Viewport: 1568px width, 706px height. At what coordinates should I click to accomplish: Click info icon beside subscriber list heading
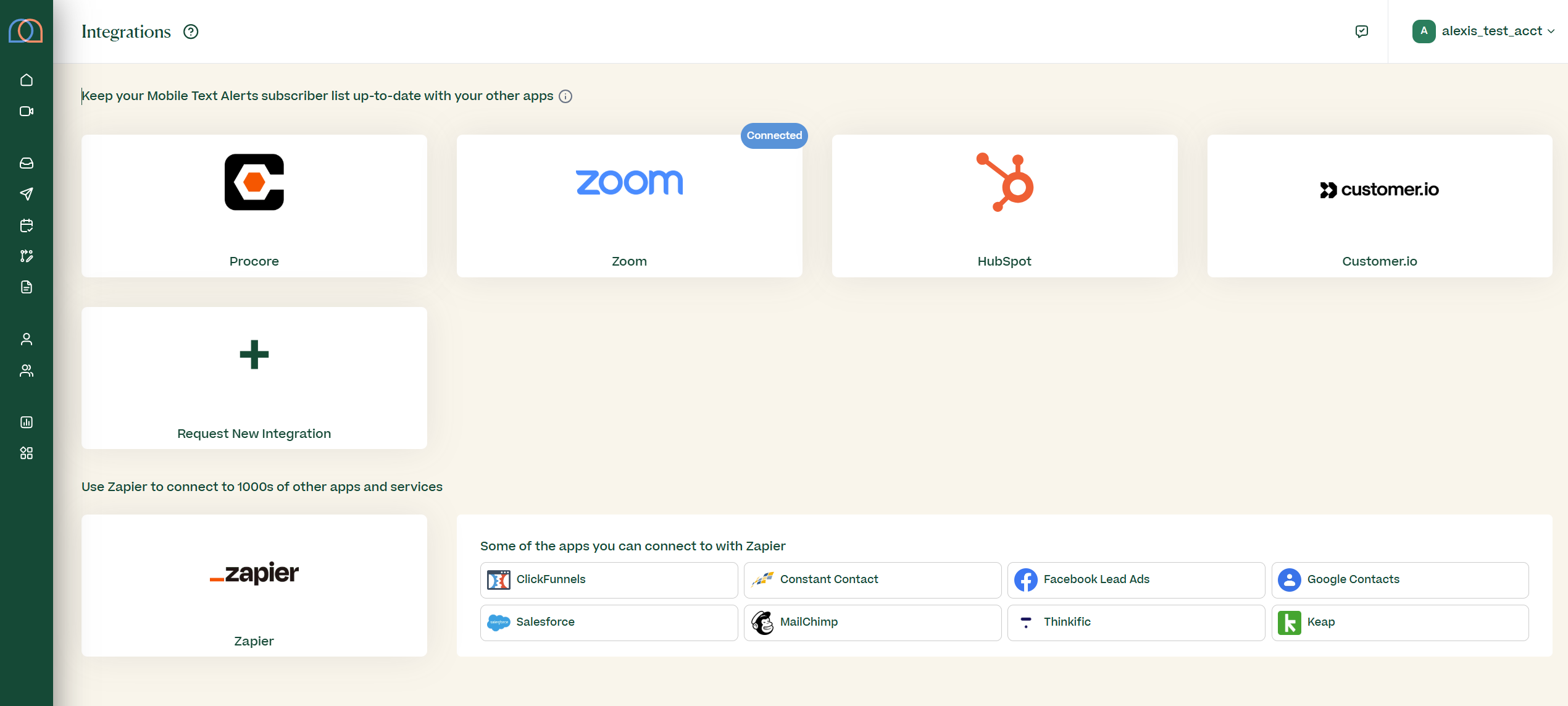coord(565,96)
